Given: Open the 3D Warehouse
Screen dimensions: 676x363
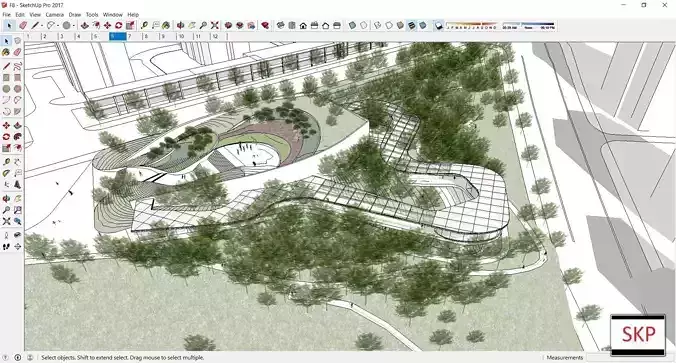Looking at the screenshot, I should point(228,26).
